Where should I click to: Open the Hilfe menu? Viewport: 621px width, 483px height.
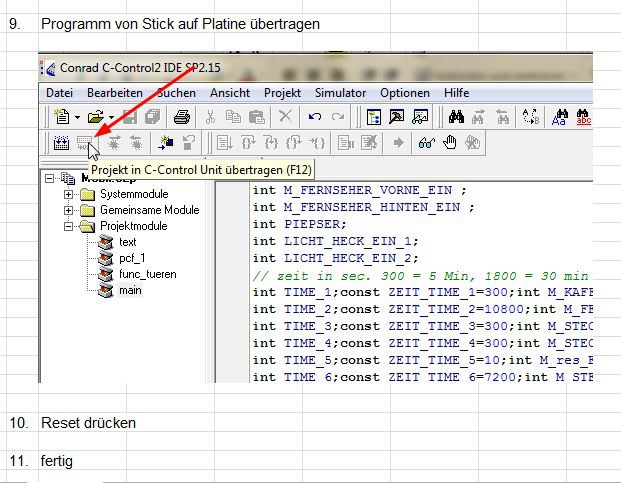457,93
